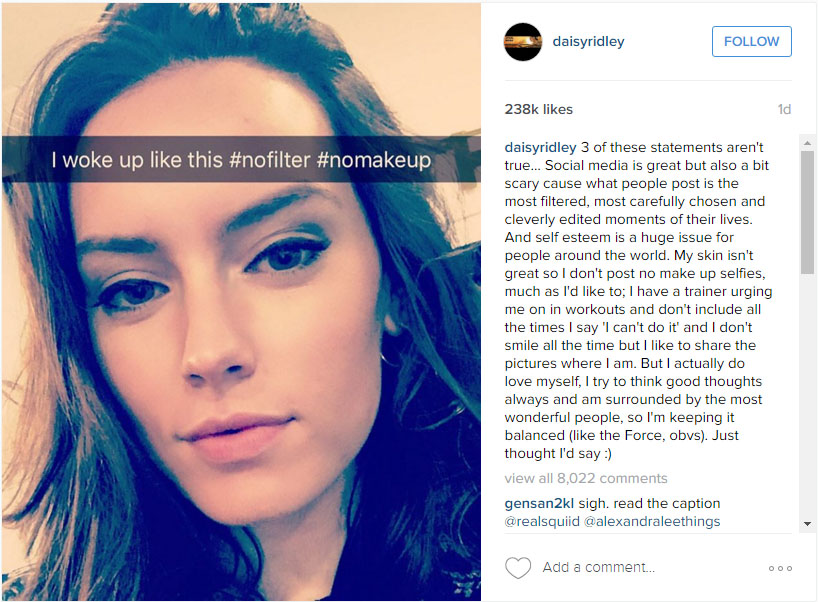Click the scroll up arrow in comments

[x=807, y=142]
